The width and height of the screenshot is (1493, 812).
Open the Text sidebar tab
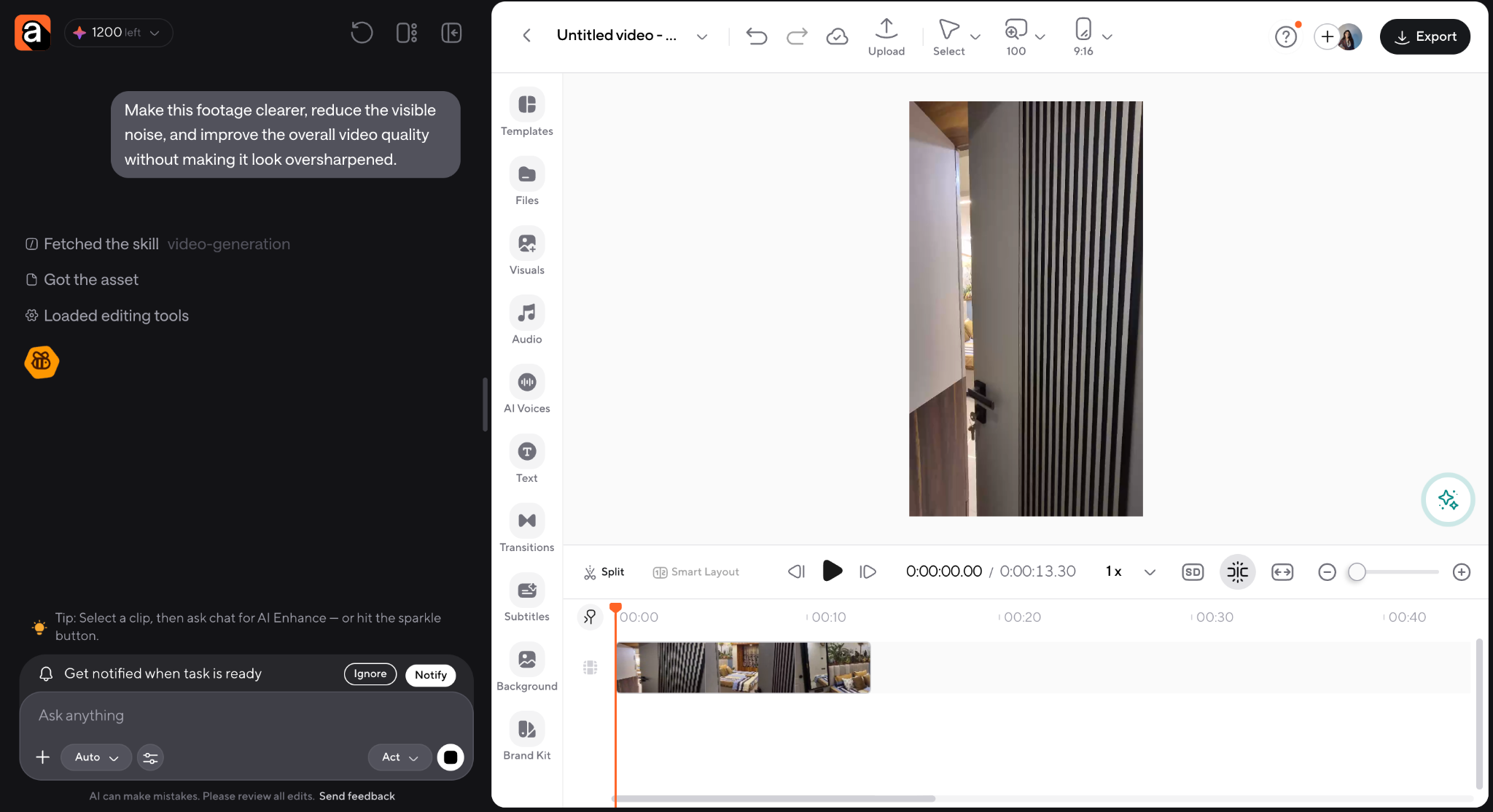pos(526,459)
